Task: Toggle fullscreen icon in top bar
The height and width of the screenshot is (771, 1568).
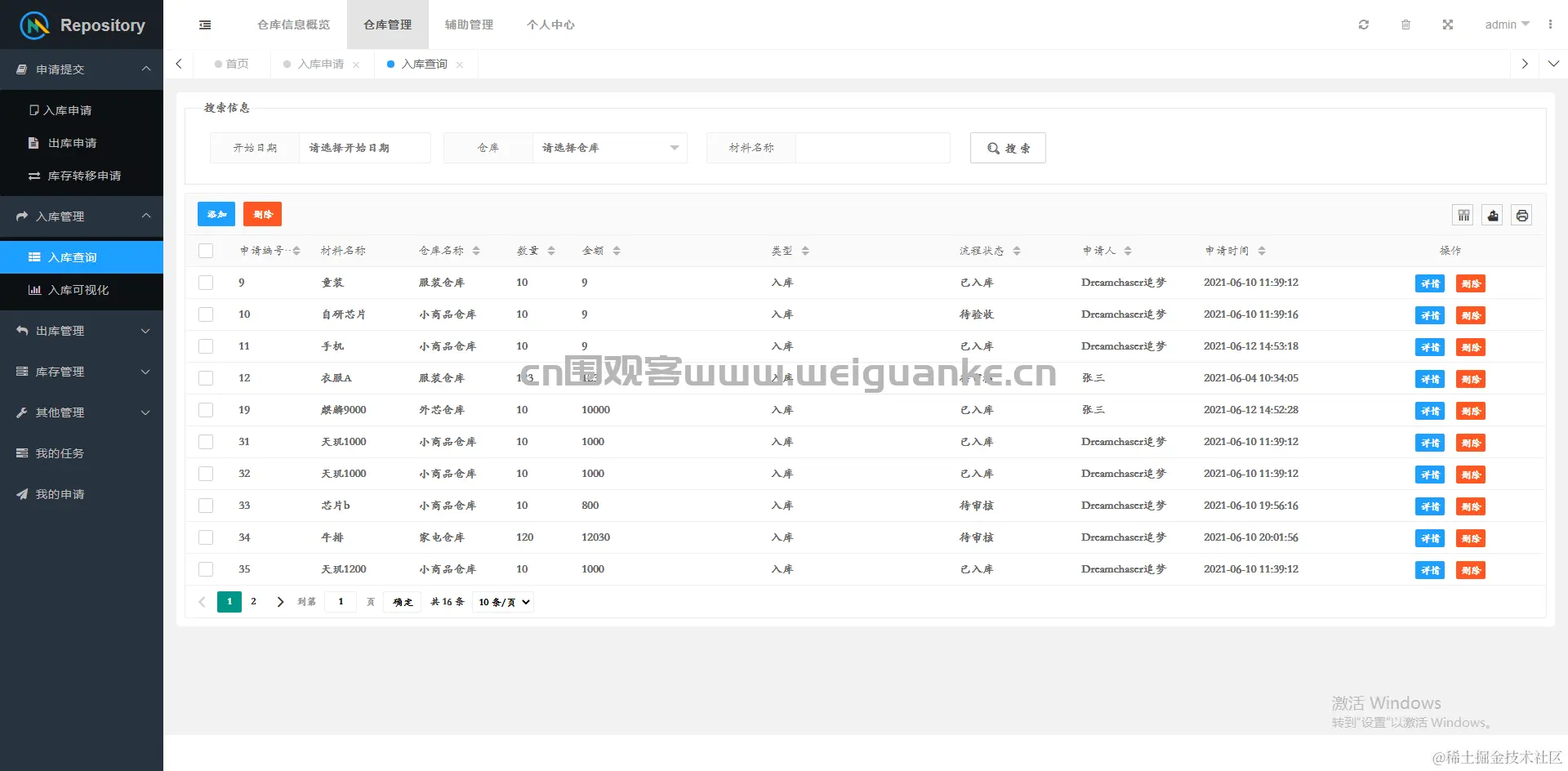Action: (1447, 25)
